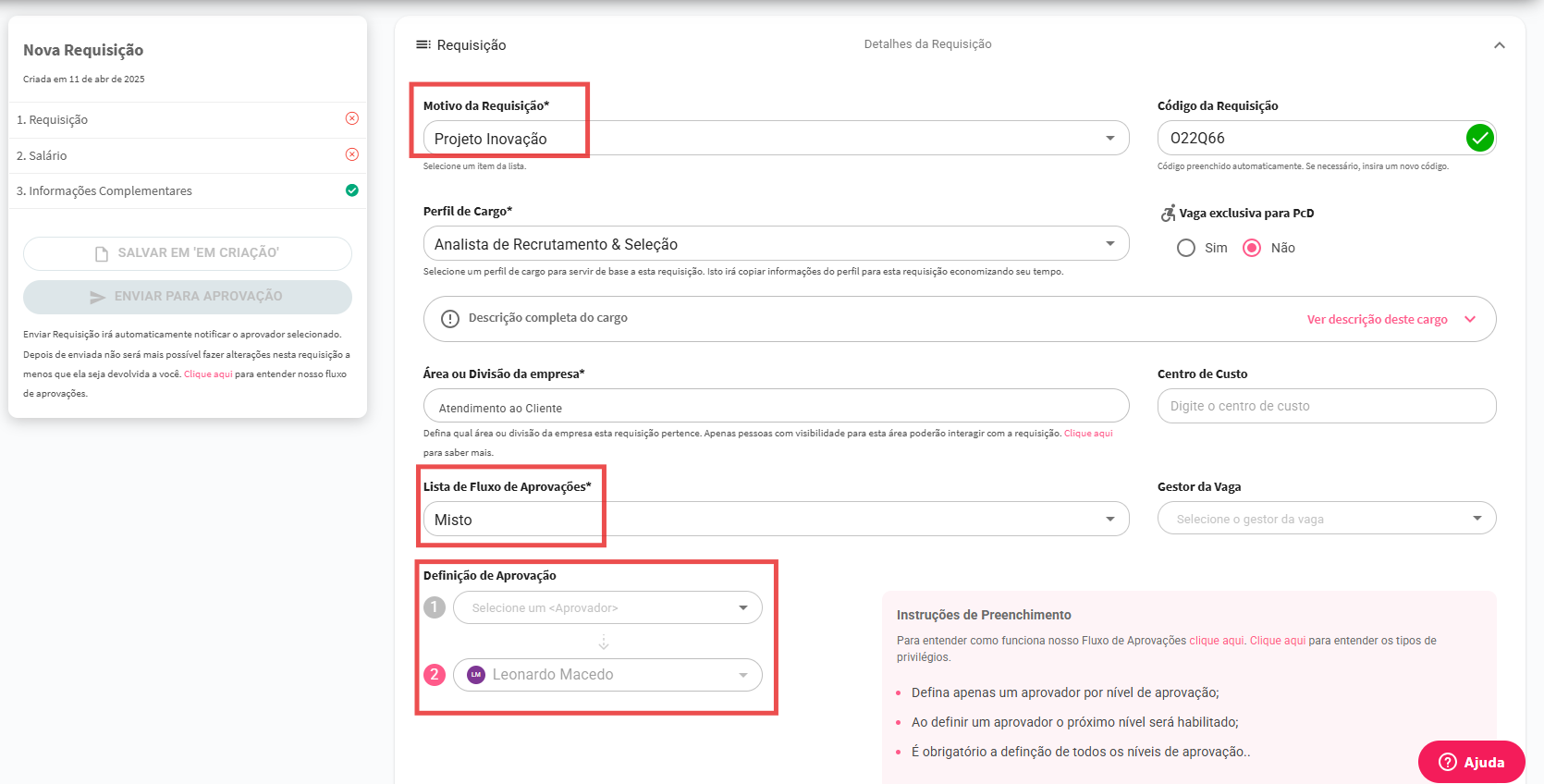Click the info icon next to Descrição completa do cargo
The width and height of the screenshot is (1544, 784).
(450, 319)
